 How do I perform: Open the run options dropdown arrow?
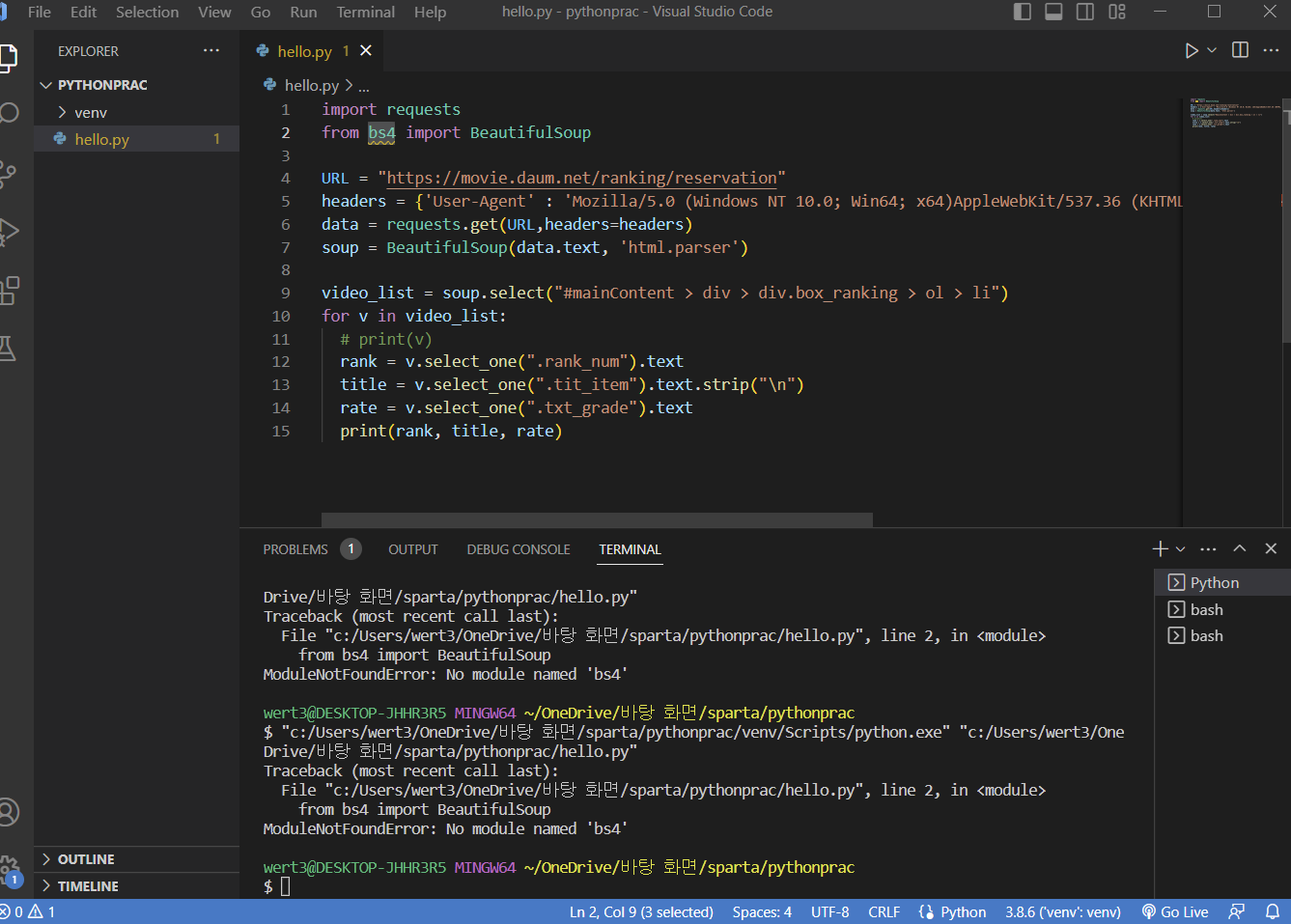click(1212, 50)
